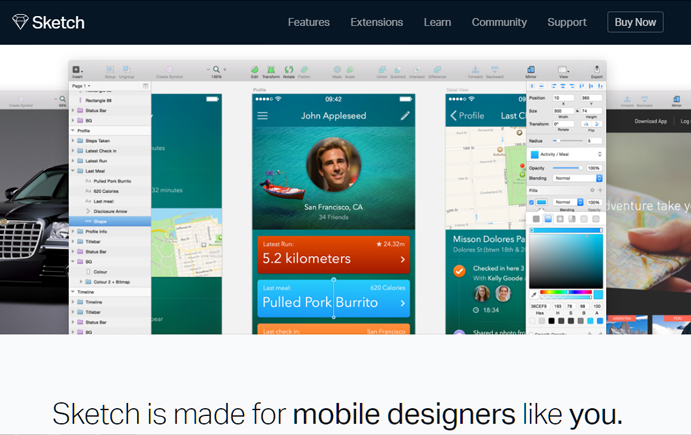This screenshot has width=691, height=435.
Task: Expand the Steps Taken layer group
Action: 74,142
